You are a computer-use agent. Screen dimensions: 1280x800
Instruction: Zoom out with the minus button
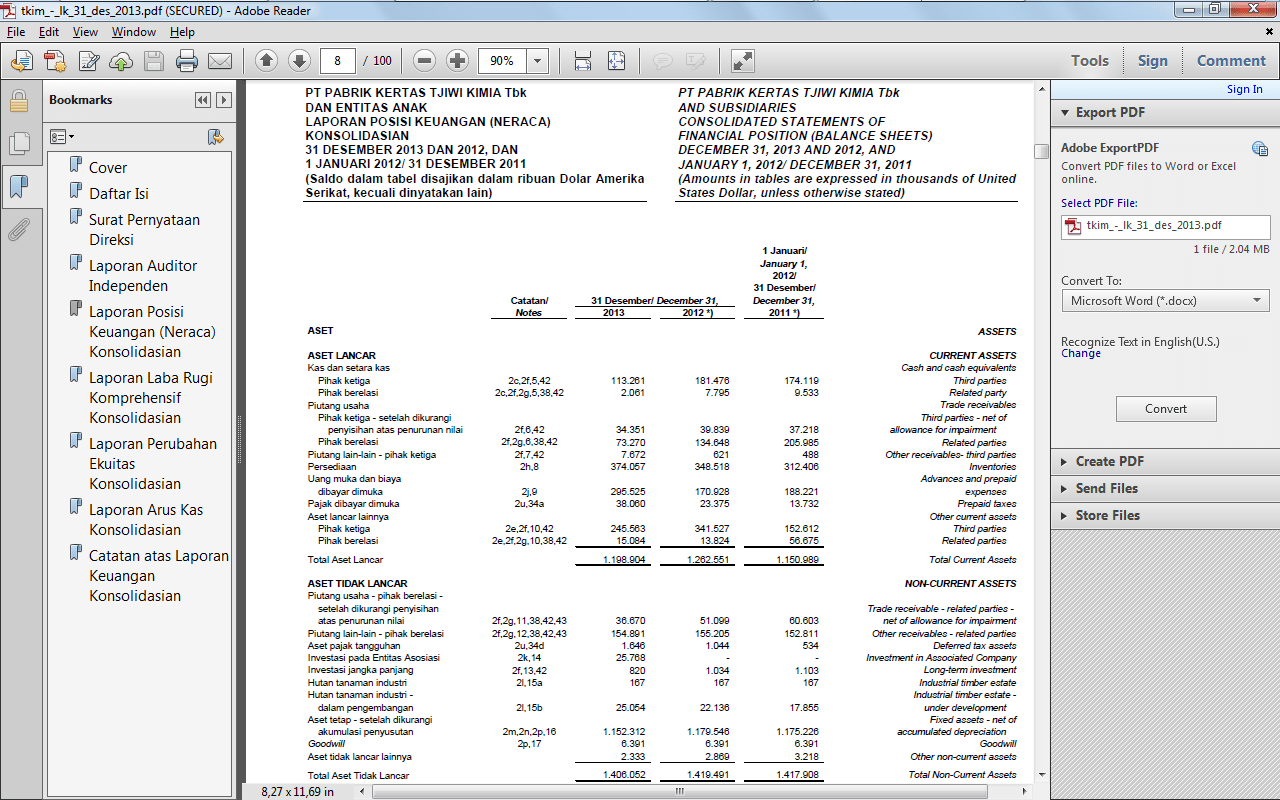425,61
